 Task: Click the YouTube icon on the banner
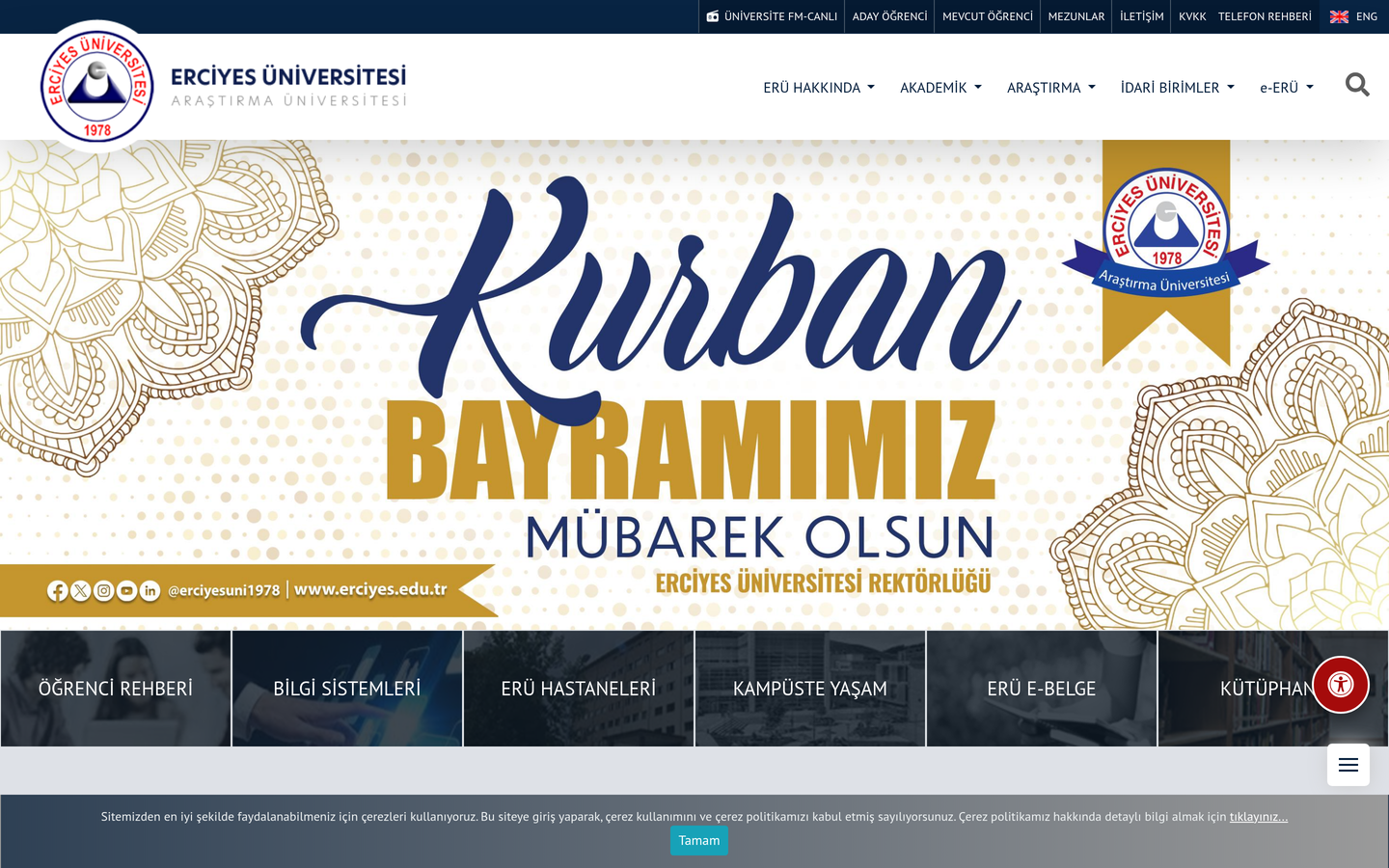[127, 591]
